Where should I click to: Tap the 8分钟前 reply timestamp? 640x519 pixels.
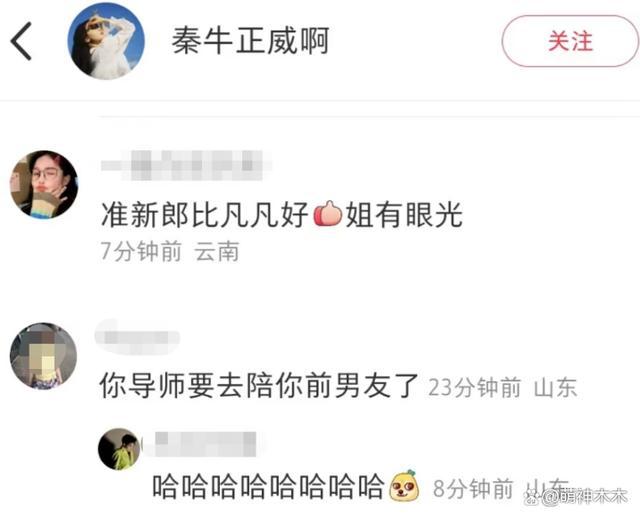point(473,488)
